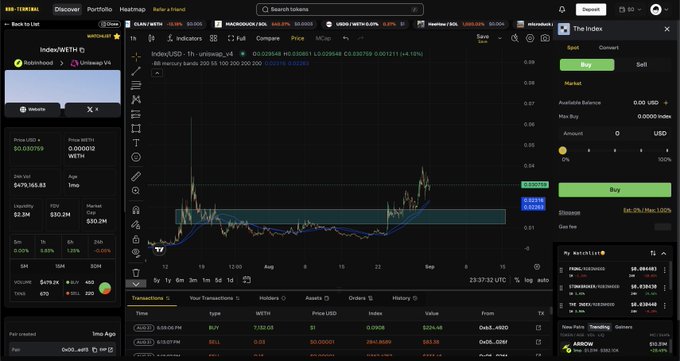
Task: Toggle percent scale on chart
Action: coord(517,280)
